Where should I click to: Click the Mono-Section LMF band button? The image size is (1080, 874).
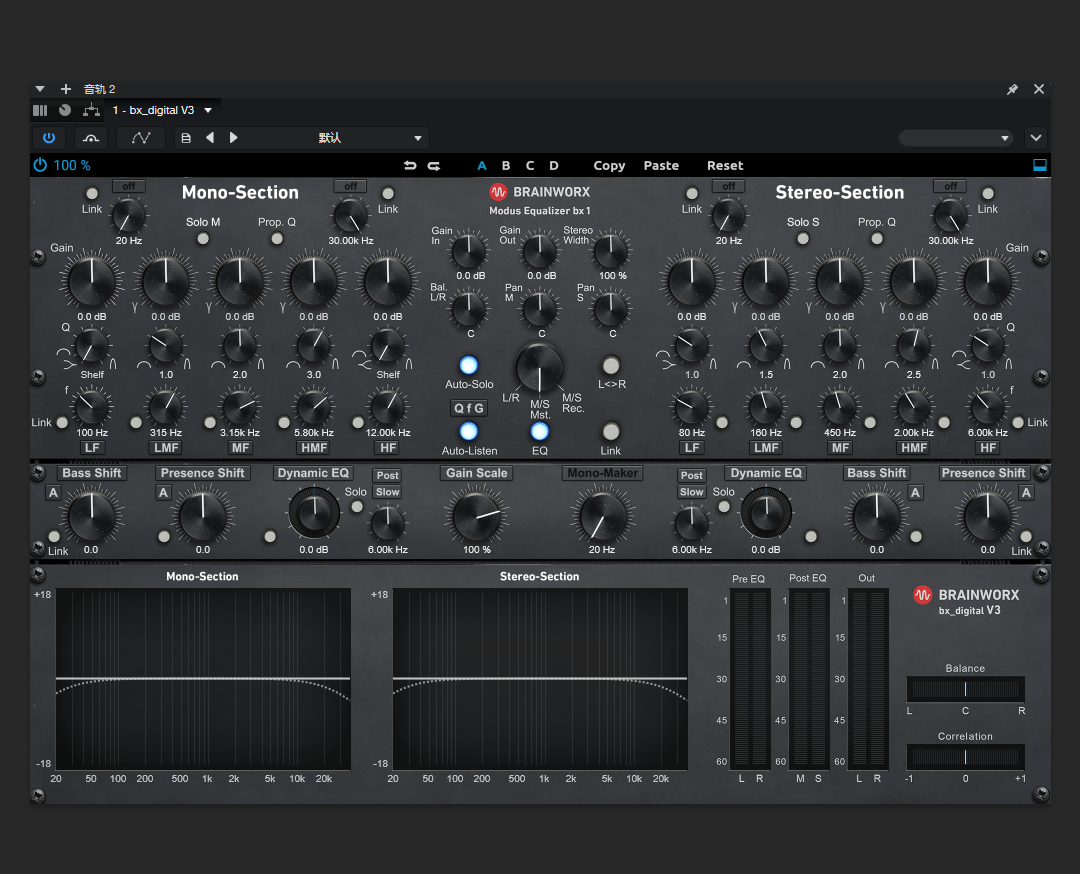pos(166,448)
